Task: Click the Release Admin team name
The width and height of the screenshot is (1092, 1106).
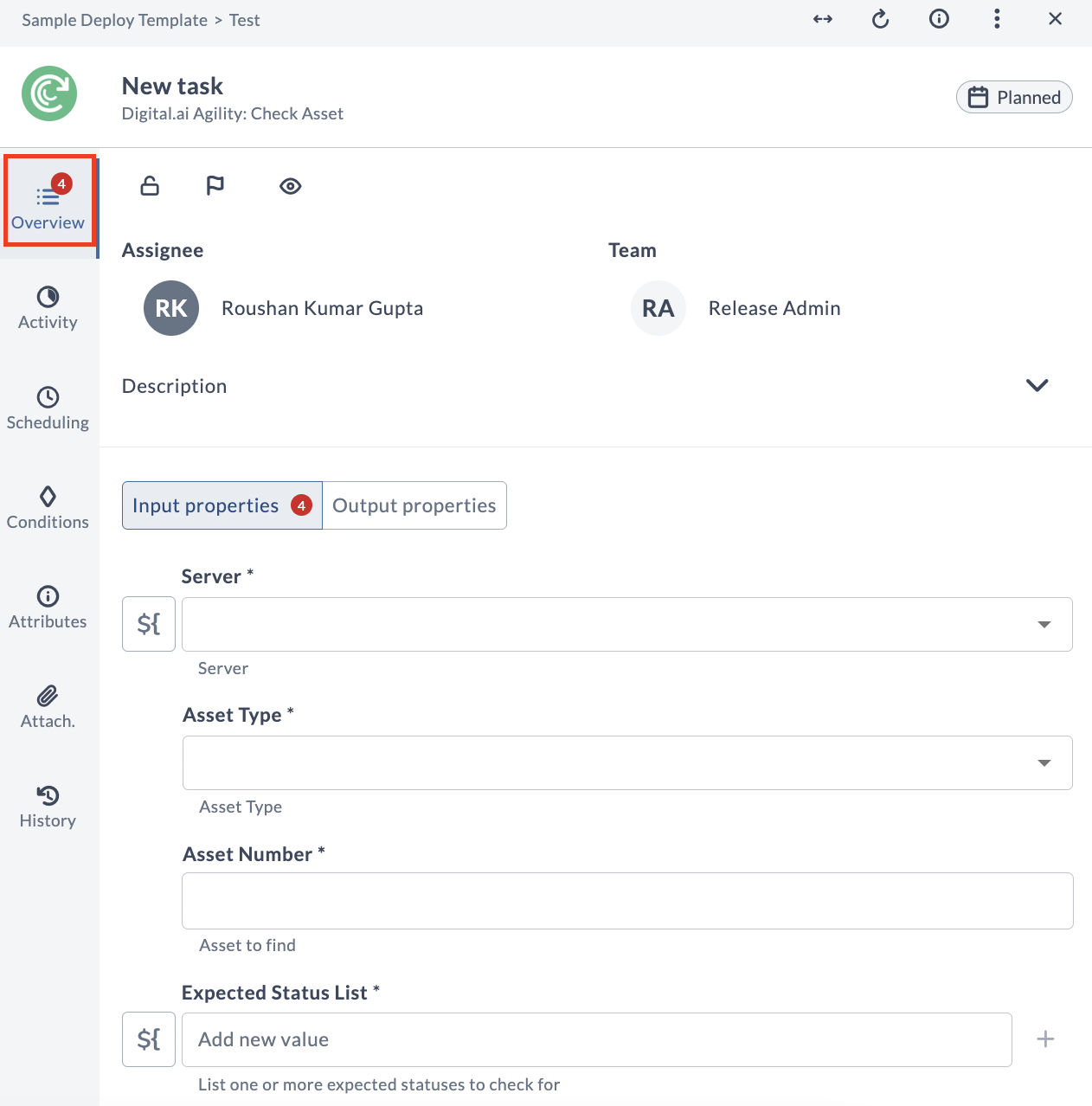Action: (774, 308)
